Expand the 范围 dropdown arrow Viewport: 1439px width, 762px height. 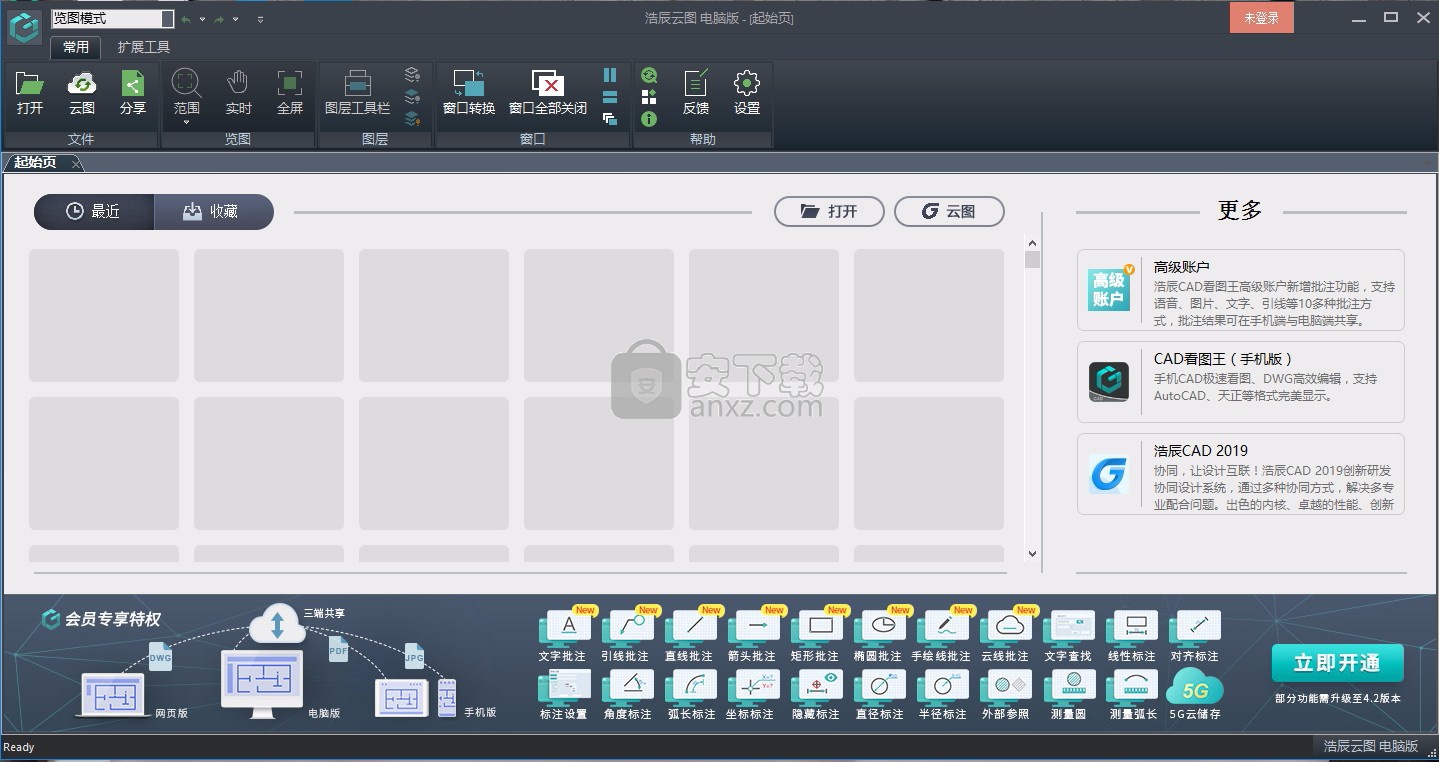point(186,122)
